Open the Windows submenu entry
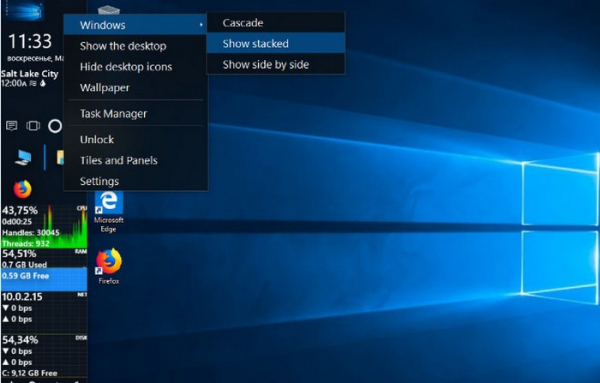This screenshot has height=383, width=600. (x=135, y=25)
